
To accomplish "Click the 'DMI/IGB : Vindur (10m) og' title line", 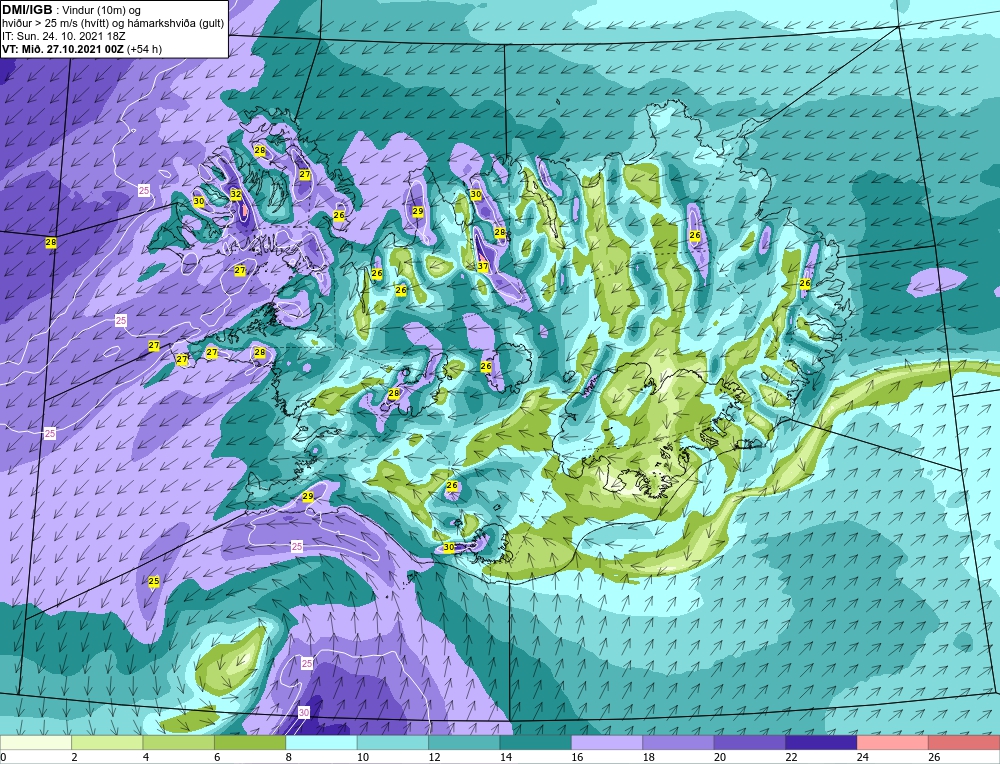I will 72,10.
